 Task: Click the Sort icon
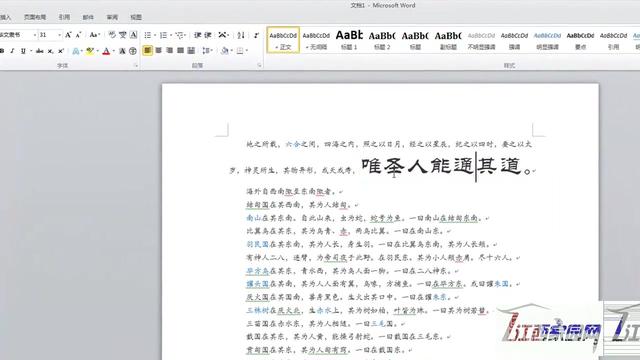241,35
